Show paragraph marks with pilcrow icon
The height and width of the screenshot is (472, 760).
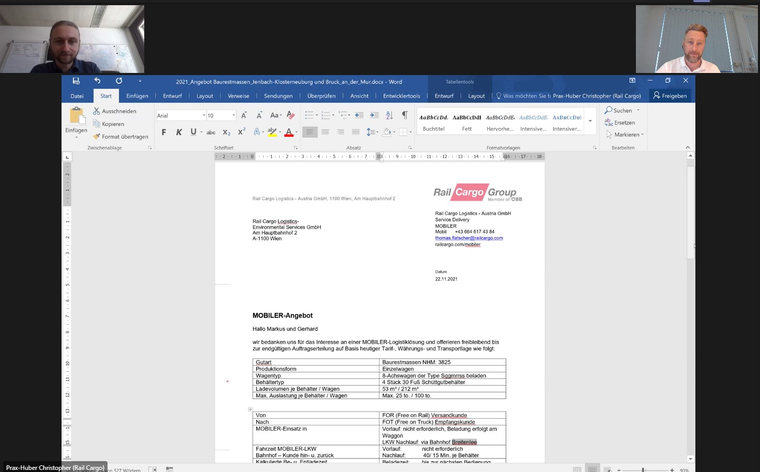[405, 115]
